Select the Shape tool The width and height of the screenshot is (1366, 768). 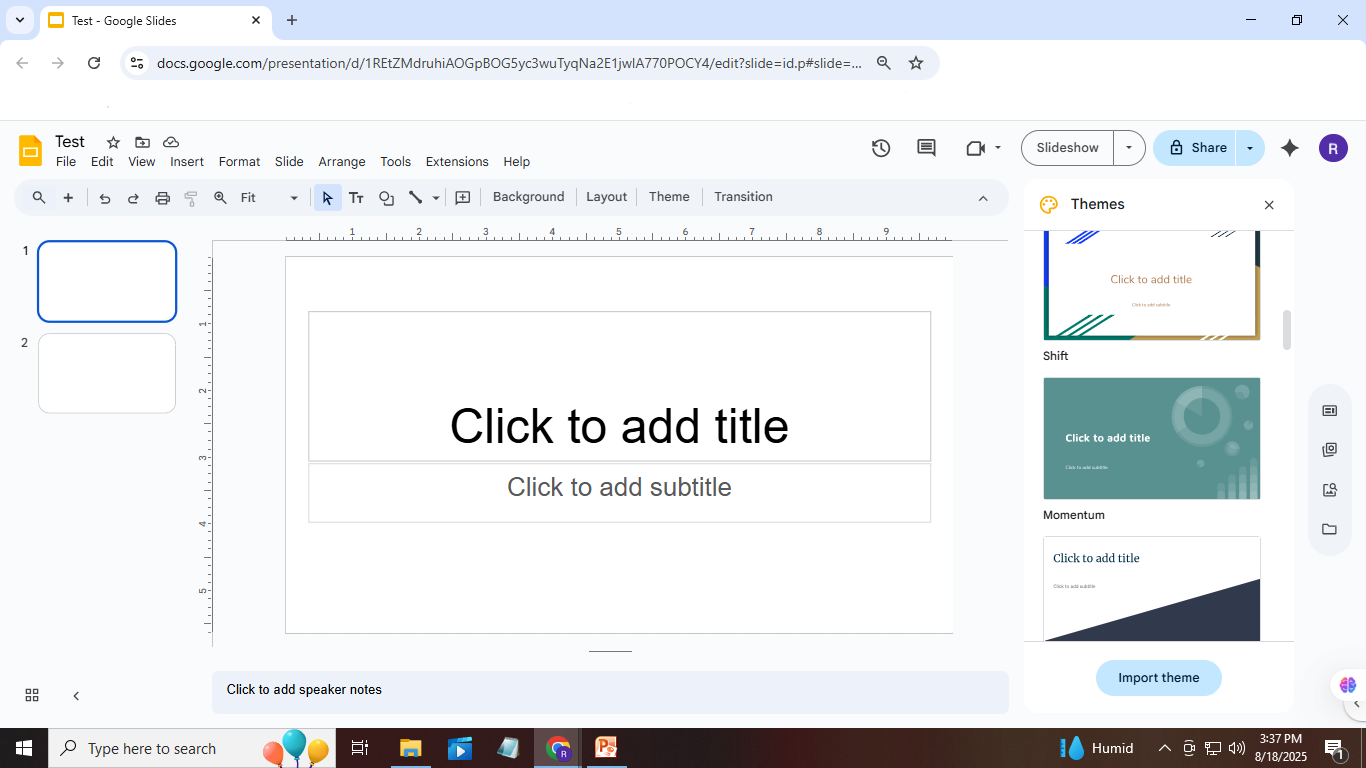pyautogui.click(x=386, y=198)
